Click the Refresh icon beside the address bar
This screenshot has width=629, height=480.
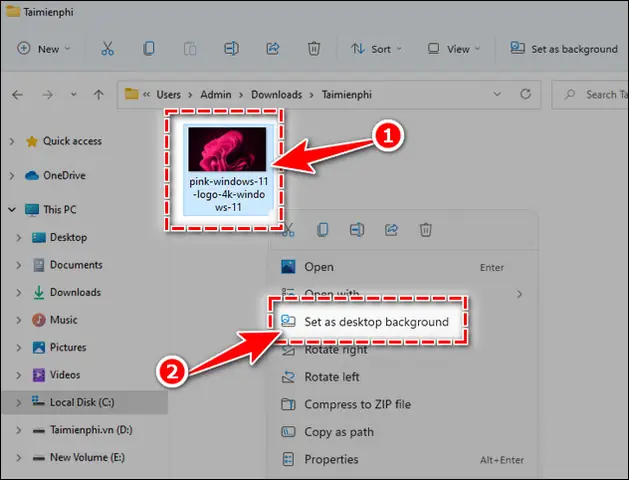(x=526, y=94)
